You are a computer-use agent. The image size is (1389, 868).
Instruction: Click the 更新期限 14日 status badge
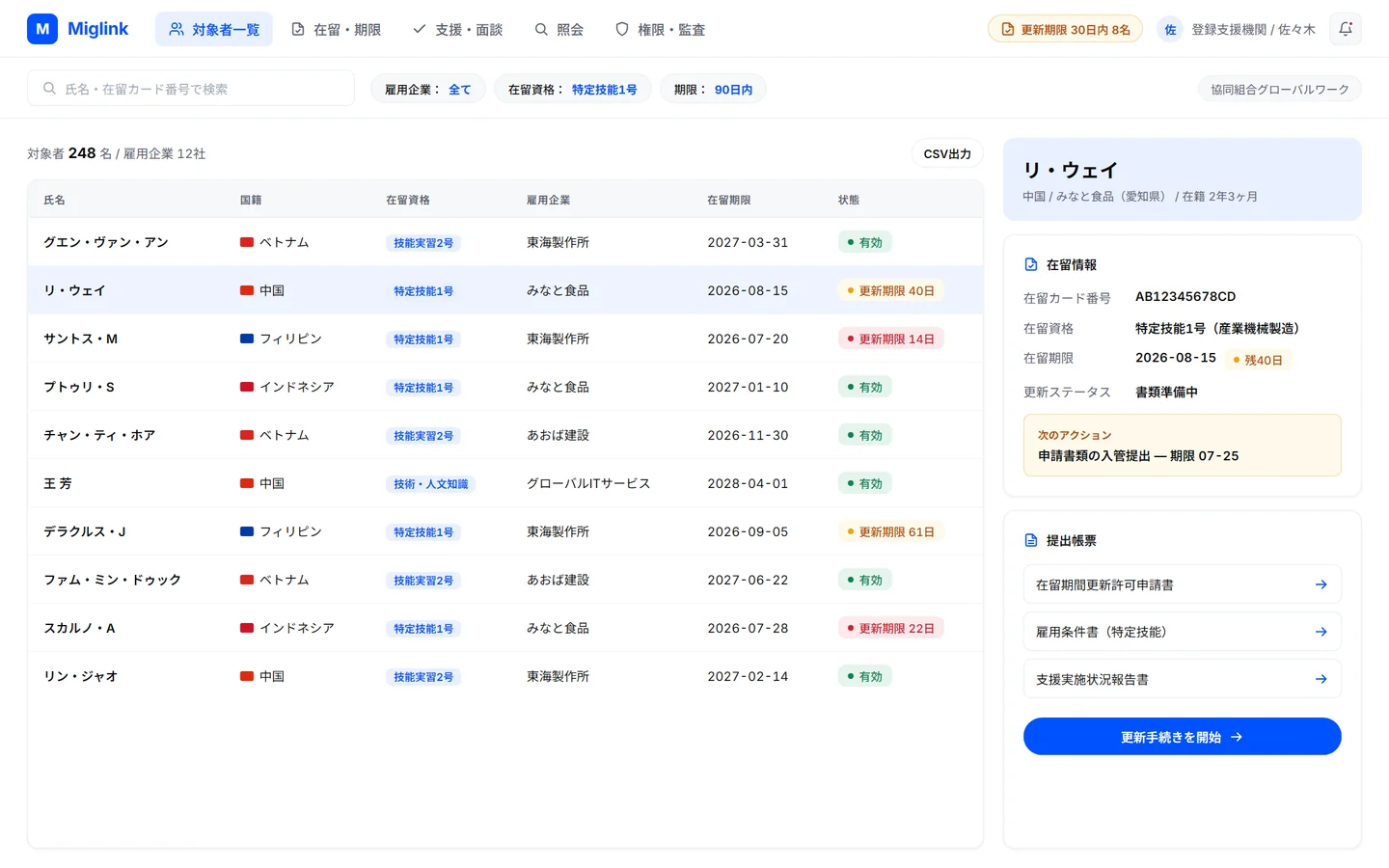(890, 339)
